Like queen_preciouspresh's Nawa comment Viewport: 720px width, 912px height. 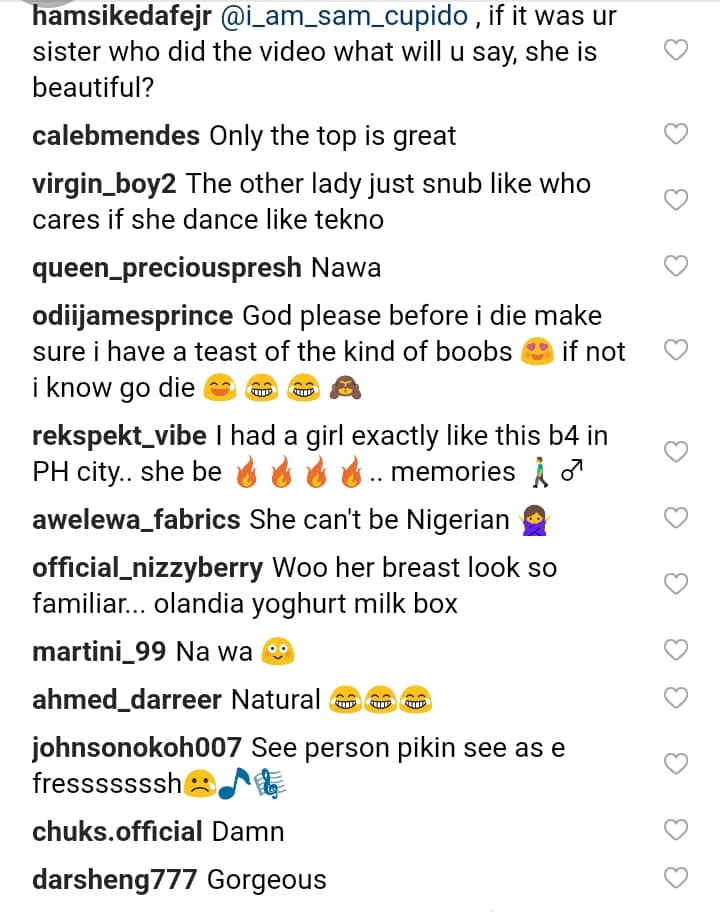677,266
